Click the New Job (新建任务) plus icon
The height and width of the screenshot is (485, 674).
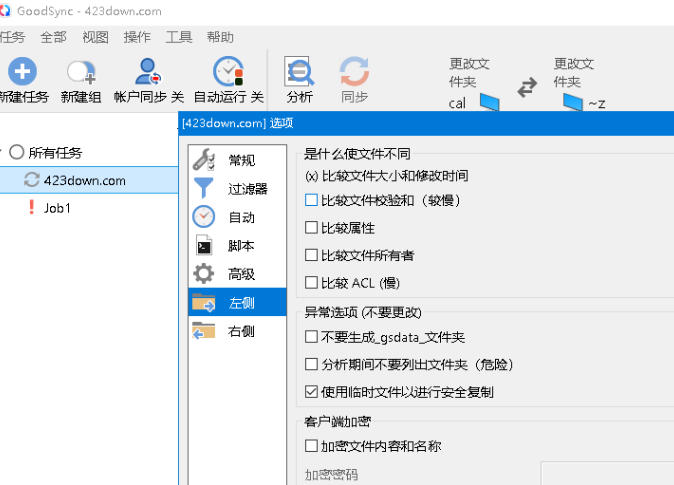click(22, 71)
